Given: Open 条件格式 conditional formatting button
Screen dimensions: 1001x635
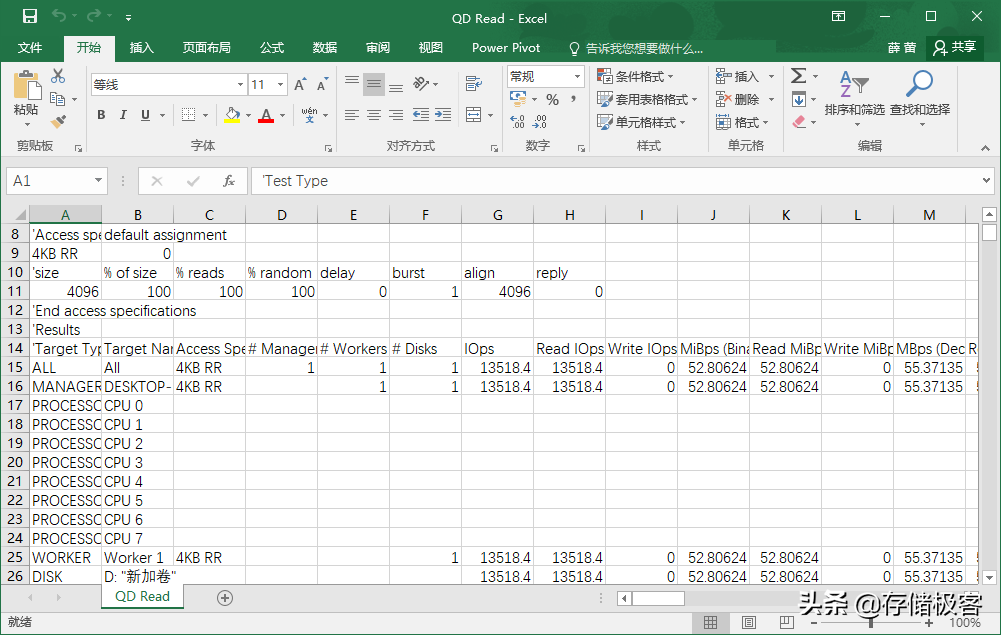Looking at the screenshot, I should 636,77.
